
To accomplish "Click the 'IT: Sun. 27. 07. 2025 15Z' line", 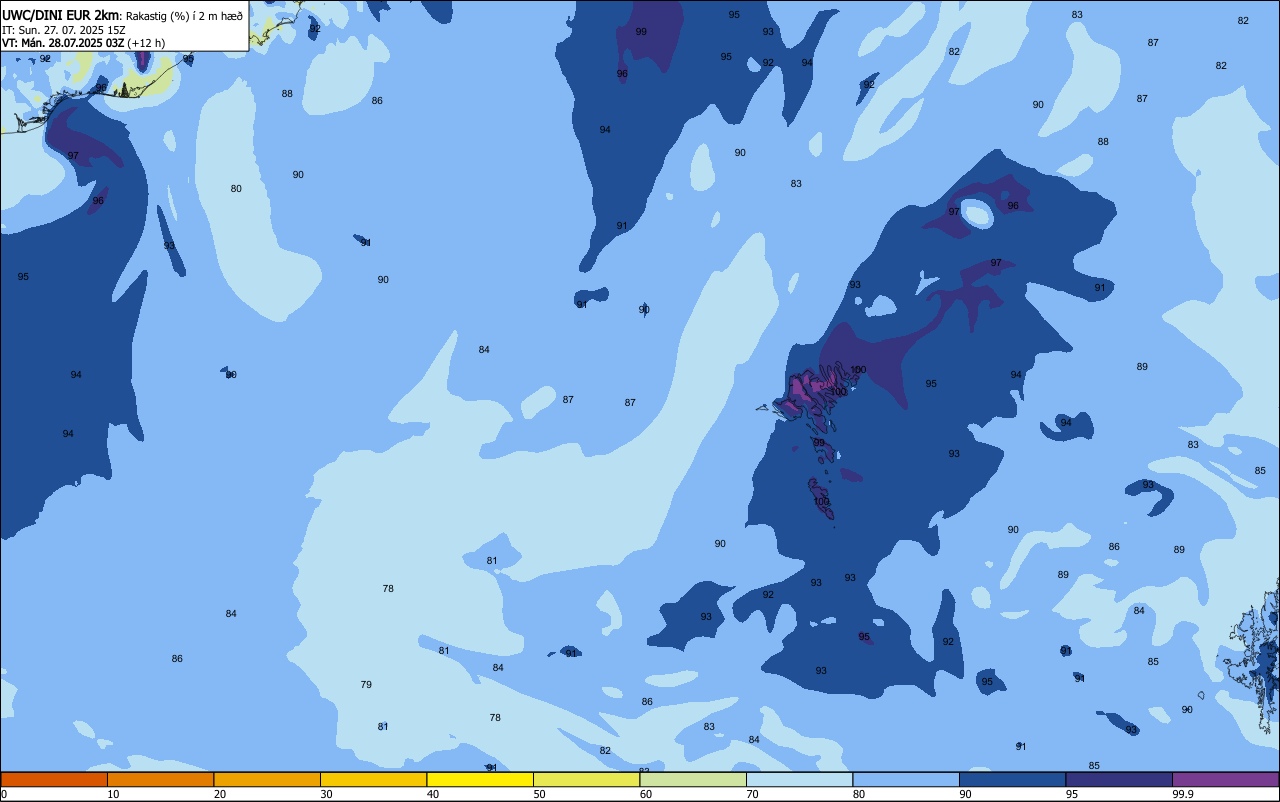I will click(64, 30).
